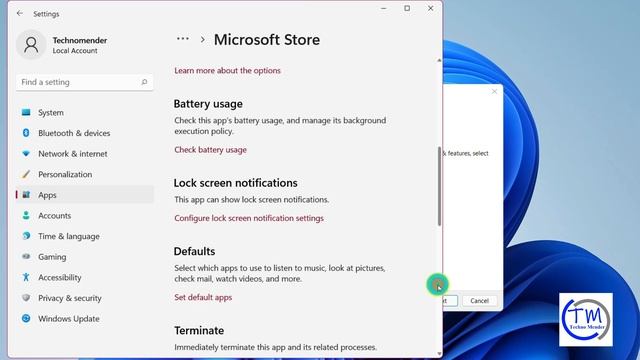Click the back arrow in Settings
Screen dimensions: 640x360
click(20, 13)
